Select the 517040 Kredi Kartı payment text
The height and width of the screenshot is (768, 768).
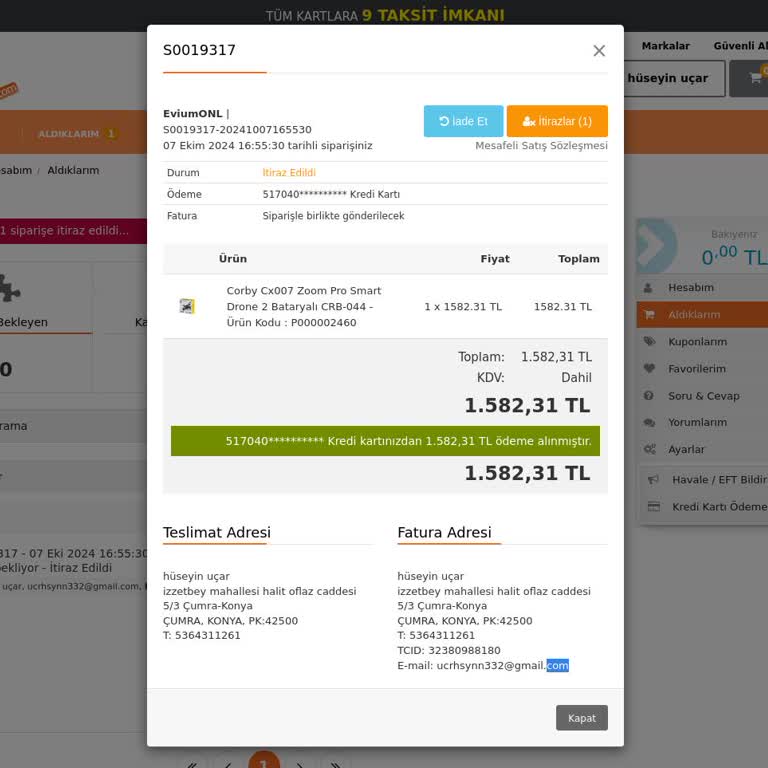click(x=331, y=194)
